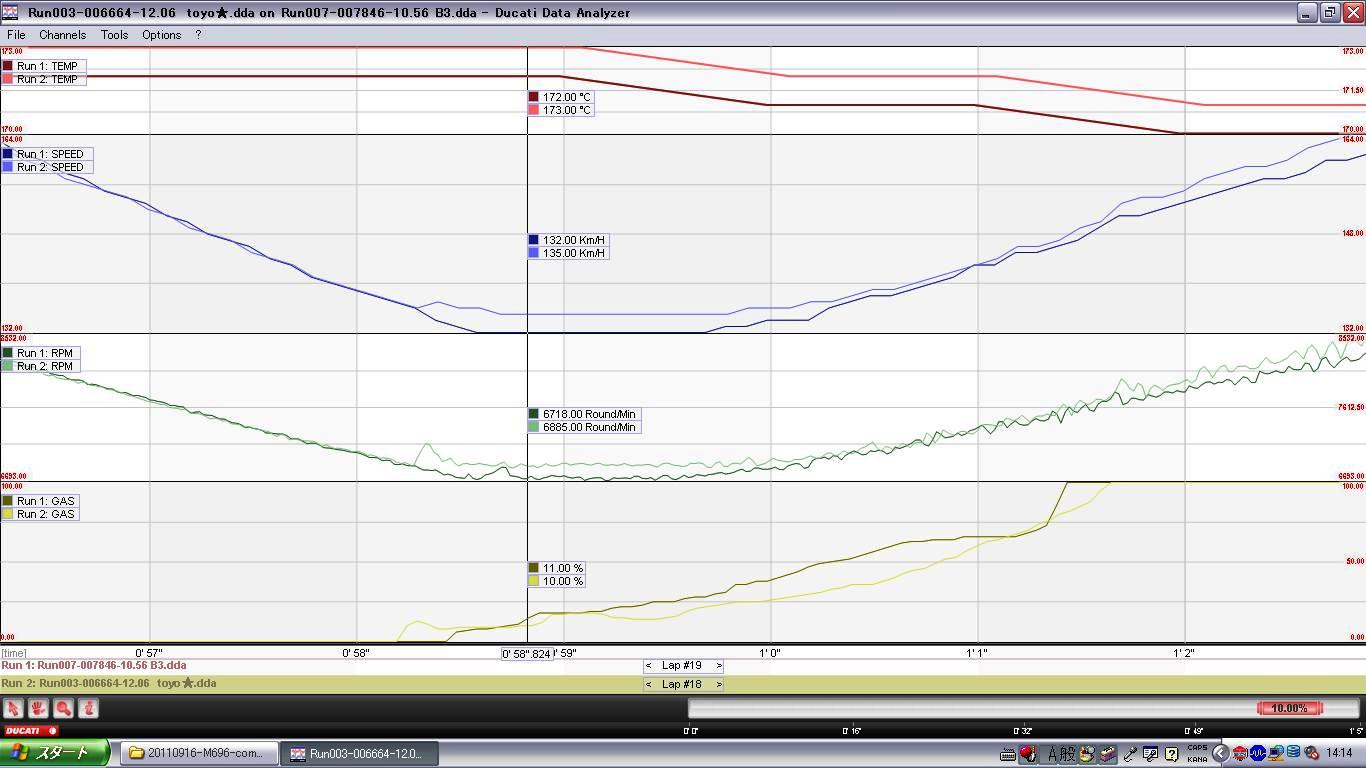Click the red ball IME icon

pos(1028,753)
